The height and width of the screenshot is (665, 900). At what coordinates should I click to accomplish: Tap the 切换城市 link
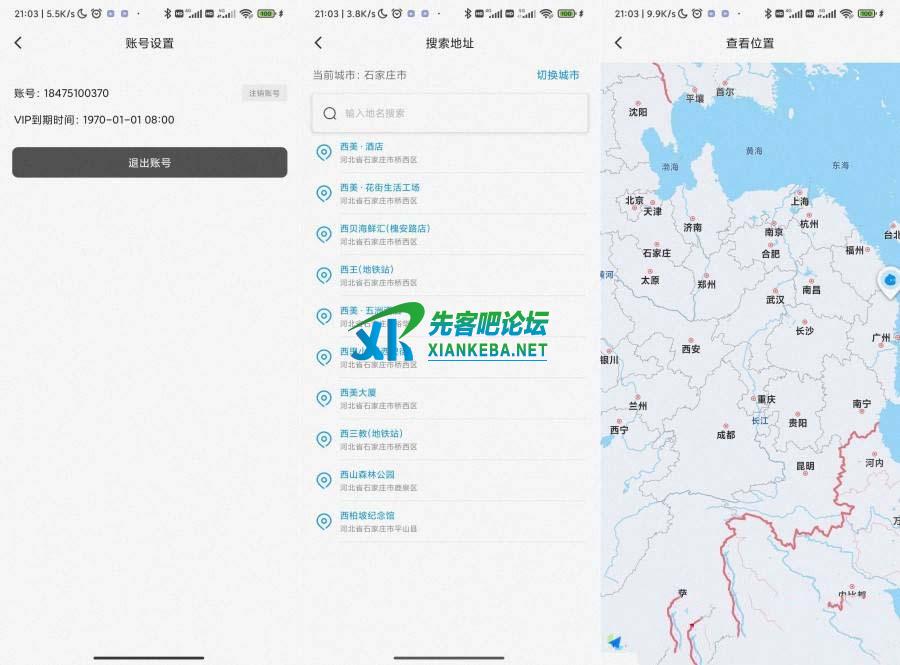pyautogui.click(x=557, y=75)
